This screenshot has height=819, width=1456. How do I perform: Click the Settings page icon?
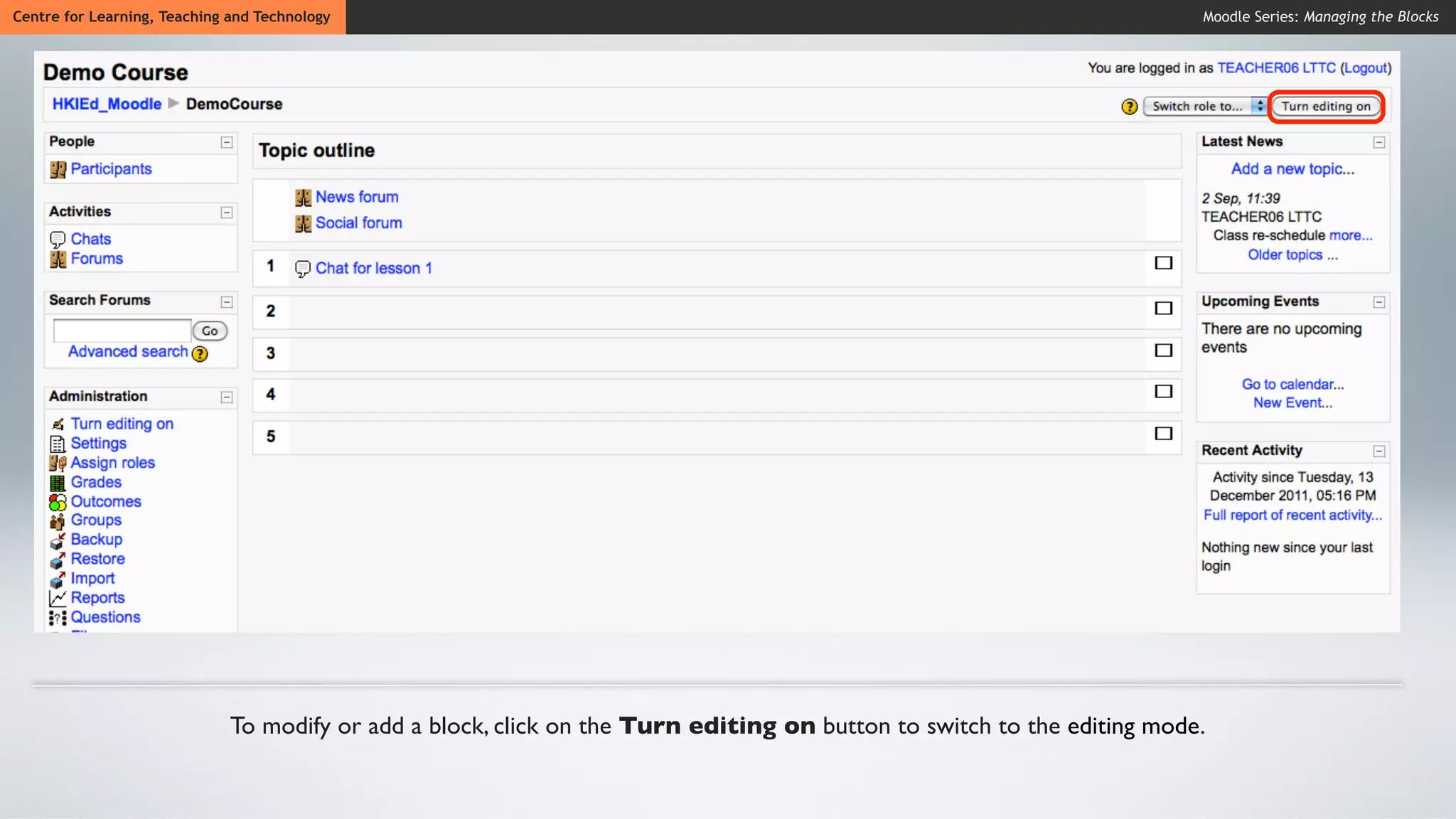(58, 444)
